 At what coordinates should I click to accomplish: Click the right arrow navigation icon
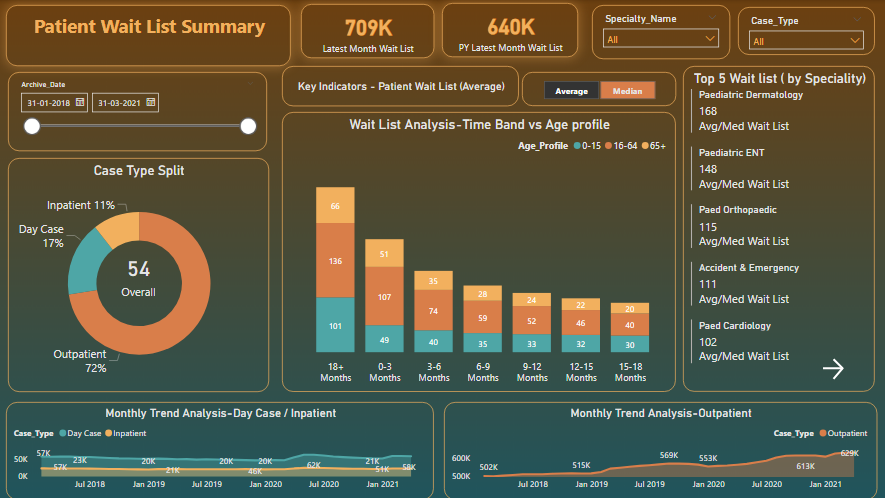point(833,369)
